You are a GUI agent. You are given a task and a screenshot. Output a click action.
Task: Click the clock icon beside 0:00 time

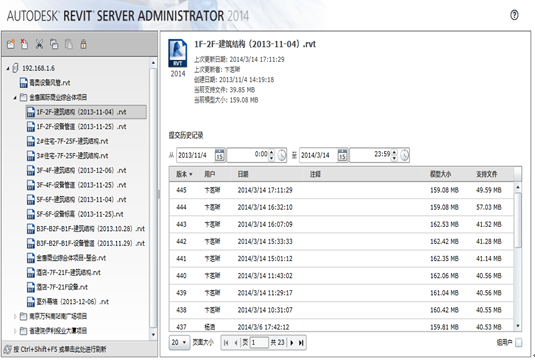pos(281,155)
